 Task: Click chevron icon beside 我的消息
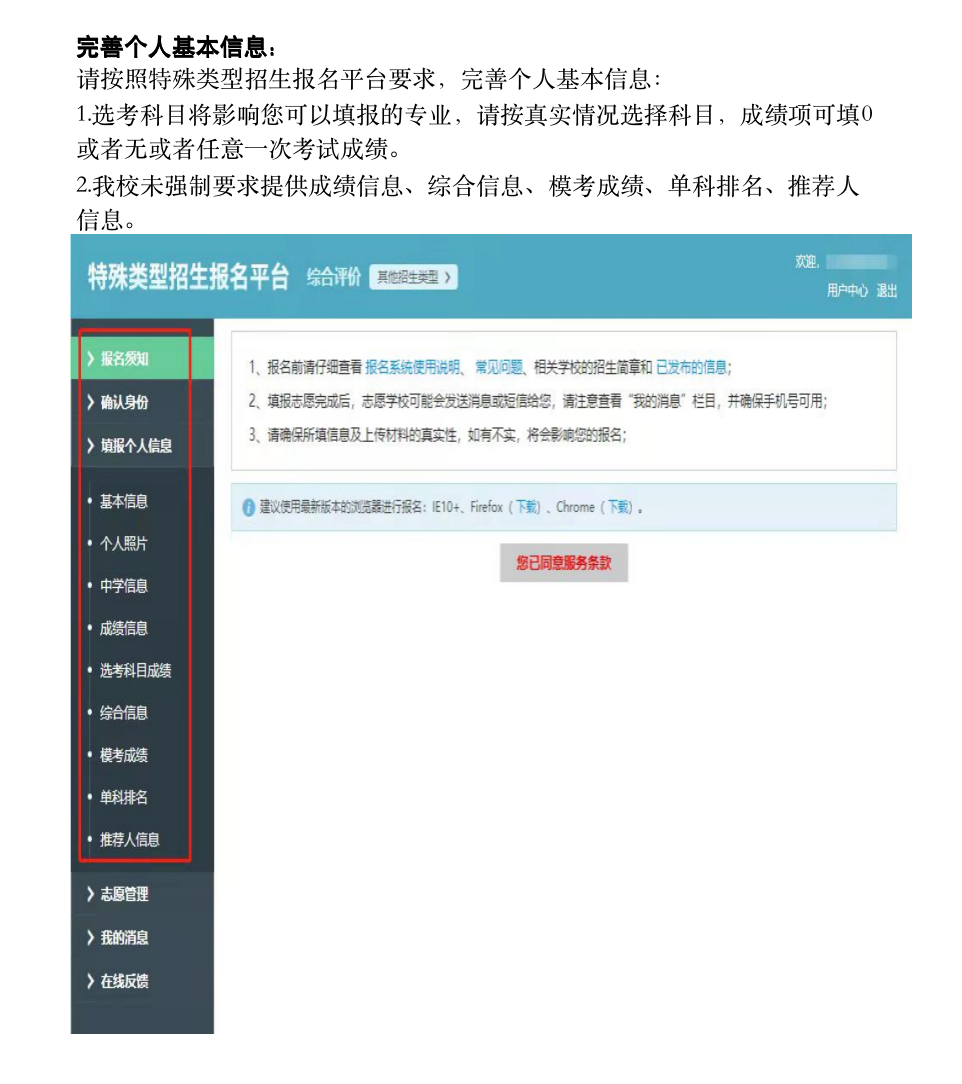click(91, 937)
